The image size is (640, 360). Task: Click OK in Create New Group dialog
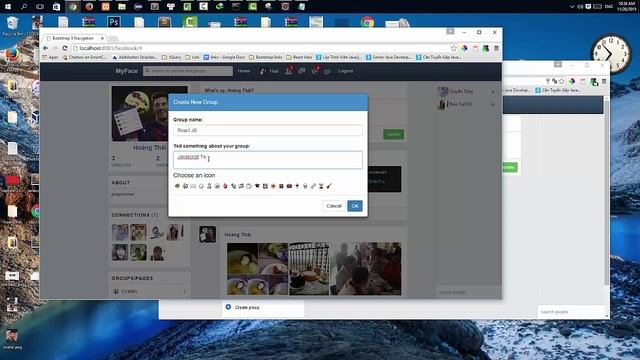coord(355,206)
